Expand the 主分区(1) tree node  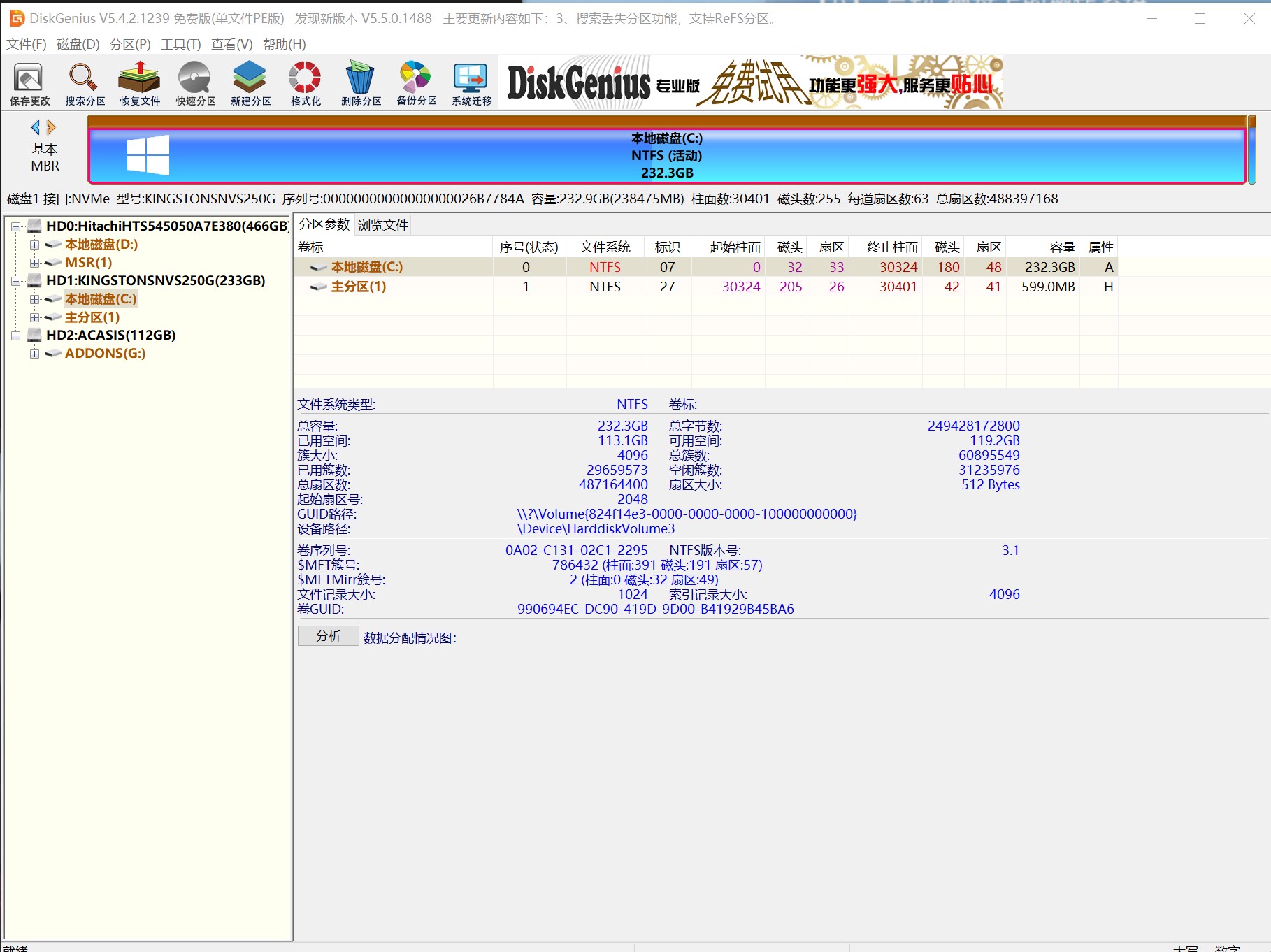(34, 317)
